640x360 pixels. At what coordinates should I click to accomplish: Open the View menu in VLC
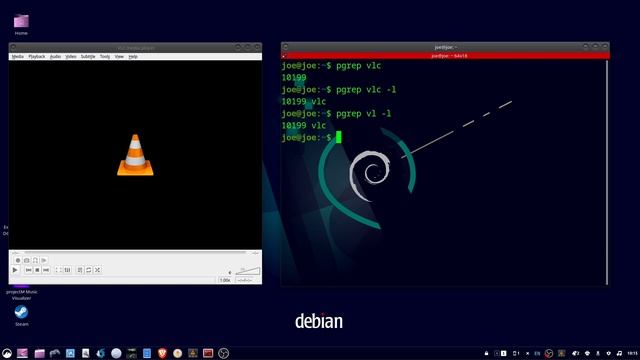[x=119, y=57]
